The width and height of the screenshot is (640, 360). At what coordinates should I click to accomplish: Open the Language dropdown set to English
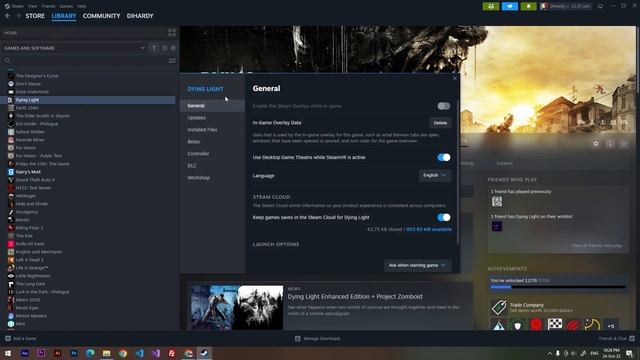click(435, 176)
